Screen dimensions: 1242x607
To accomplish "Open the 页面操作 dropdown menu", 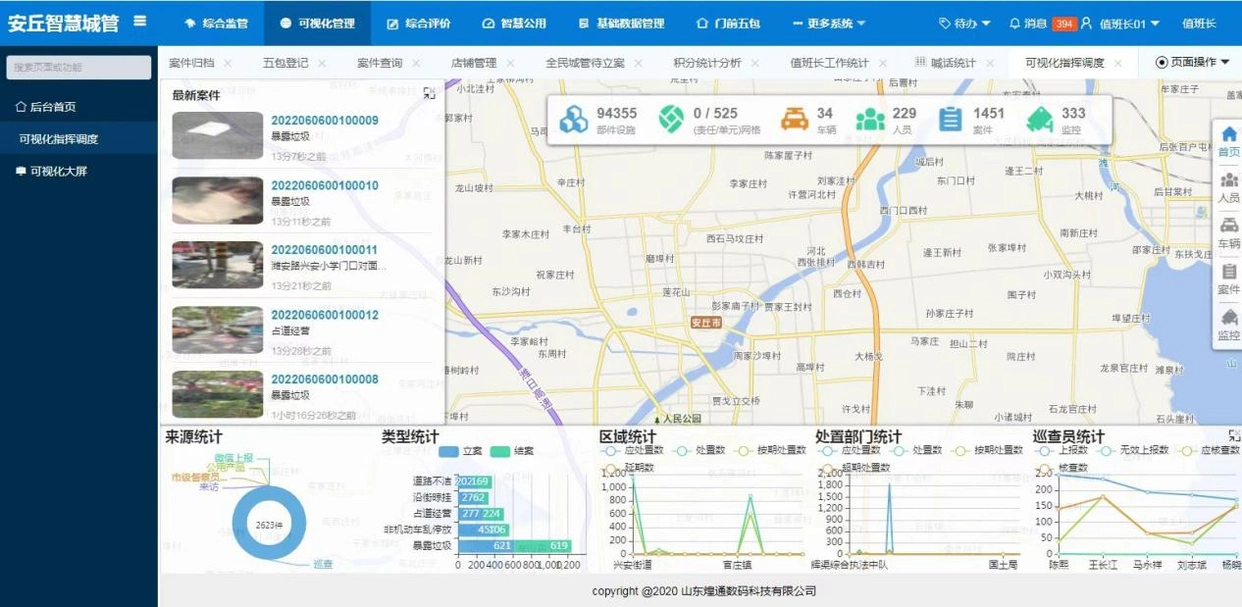I will [1189, 62].
